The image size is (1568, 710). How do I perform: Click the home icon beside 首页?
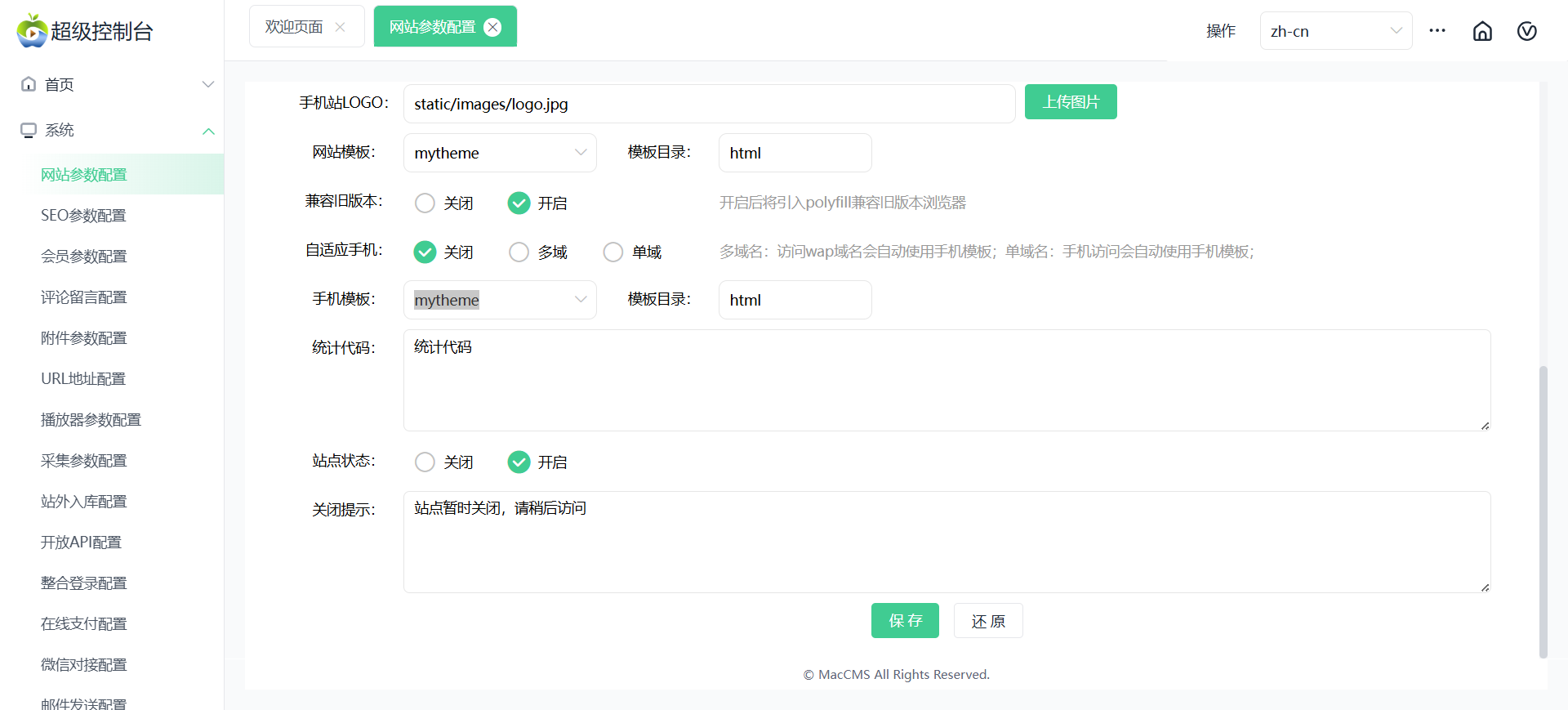29,84
